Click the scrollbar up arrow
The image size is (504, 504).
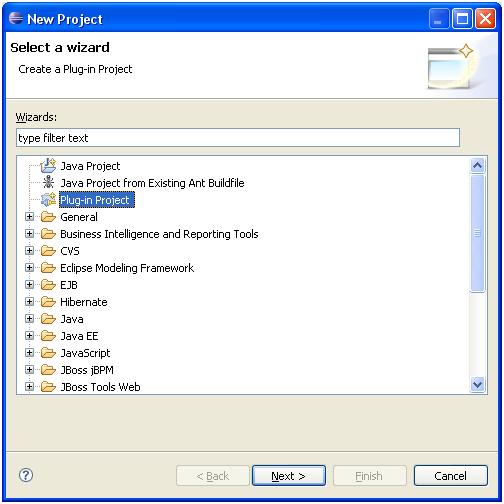478,165
